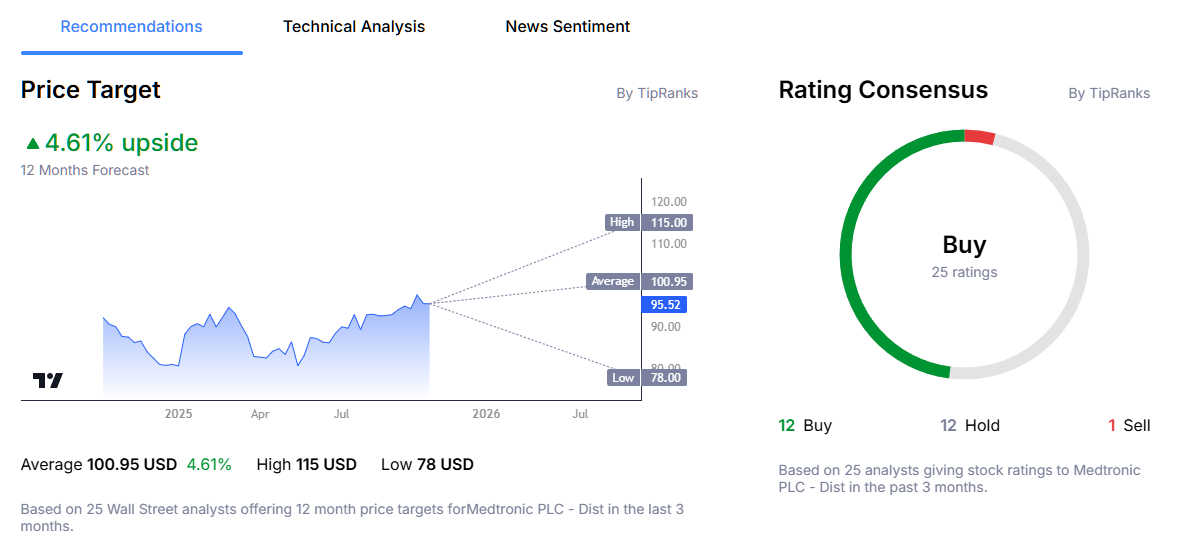Click the TradingView logo icon on chart
This screenshot has height=549, width=1184.
48,381
